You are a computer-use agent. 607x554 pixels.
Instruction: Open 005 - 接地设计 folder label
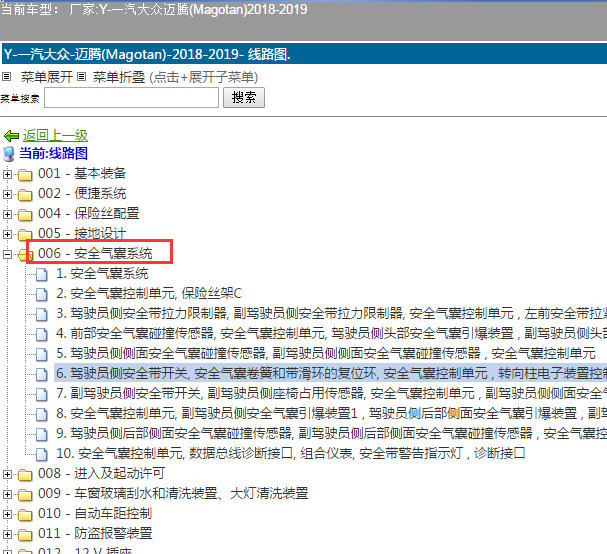click(82, 233)
